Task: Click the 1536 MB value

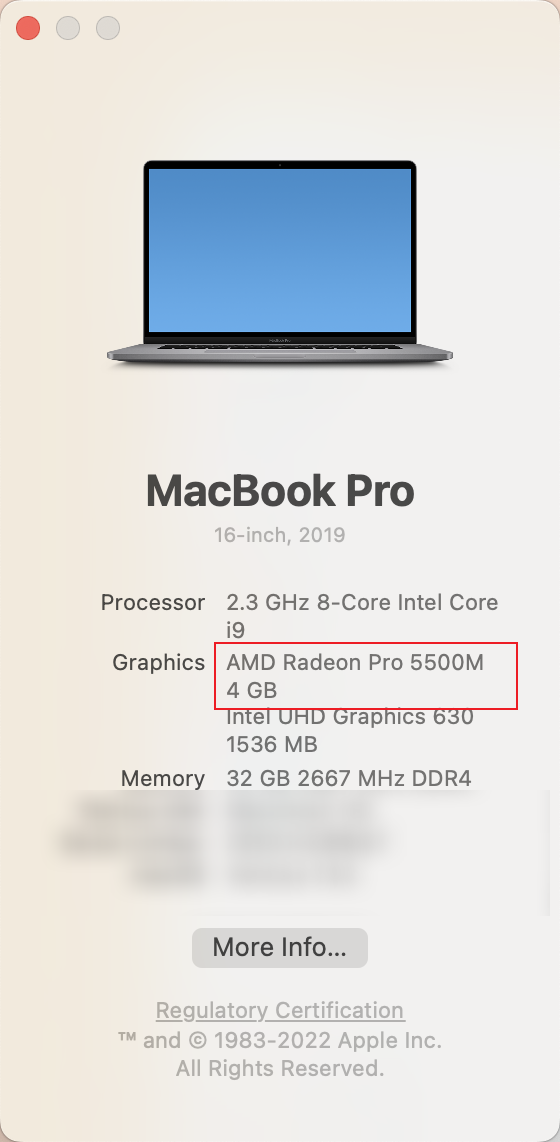Action: click(272, 744)
